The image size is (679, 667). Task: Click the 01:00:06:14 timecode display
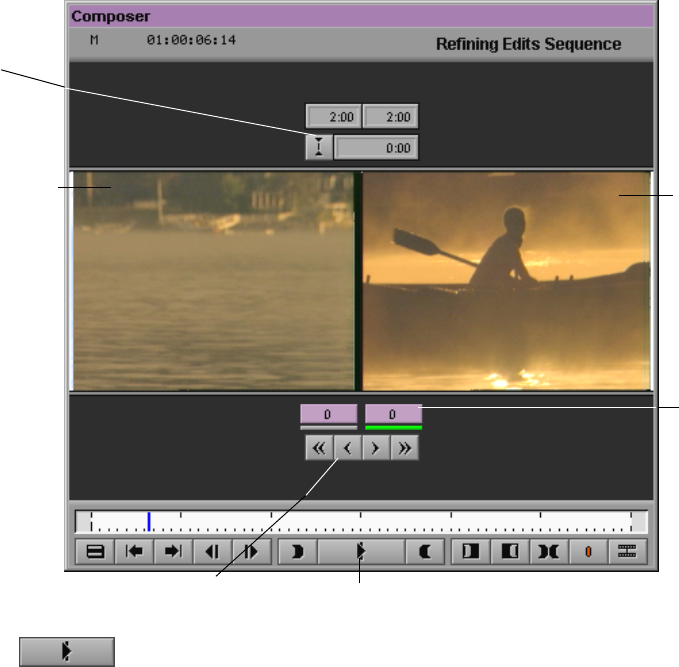[x=191, y=40]
